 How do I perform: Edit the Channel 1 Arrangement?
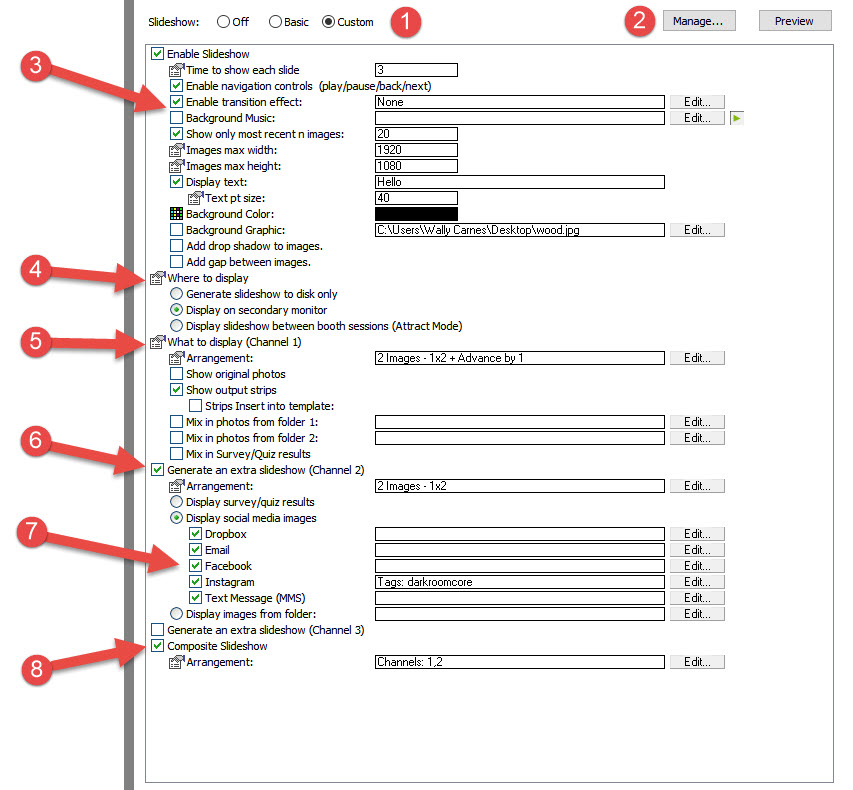tap(697, 358)
